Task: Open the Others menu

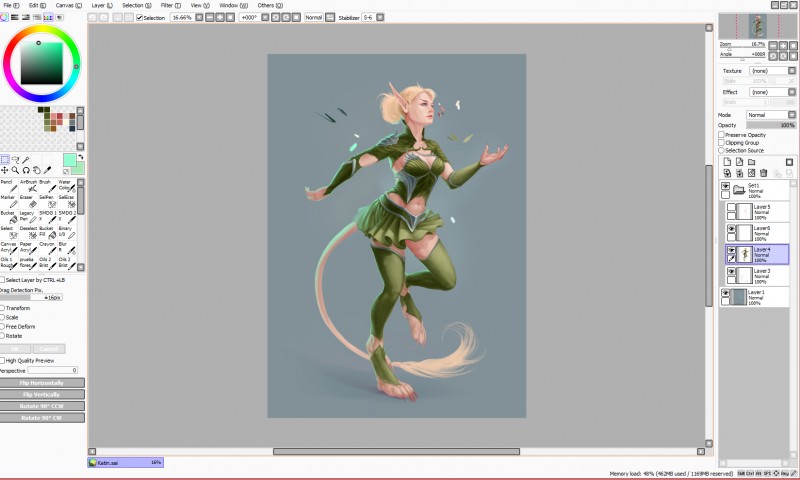Action: [x=270, y=5]
